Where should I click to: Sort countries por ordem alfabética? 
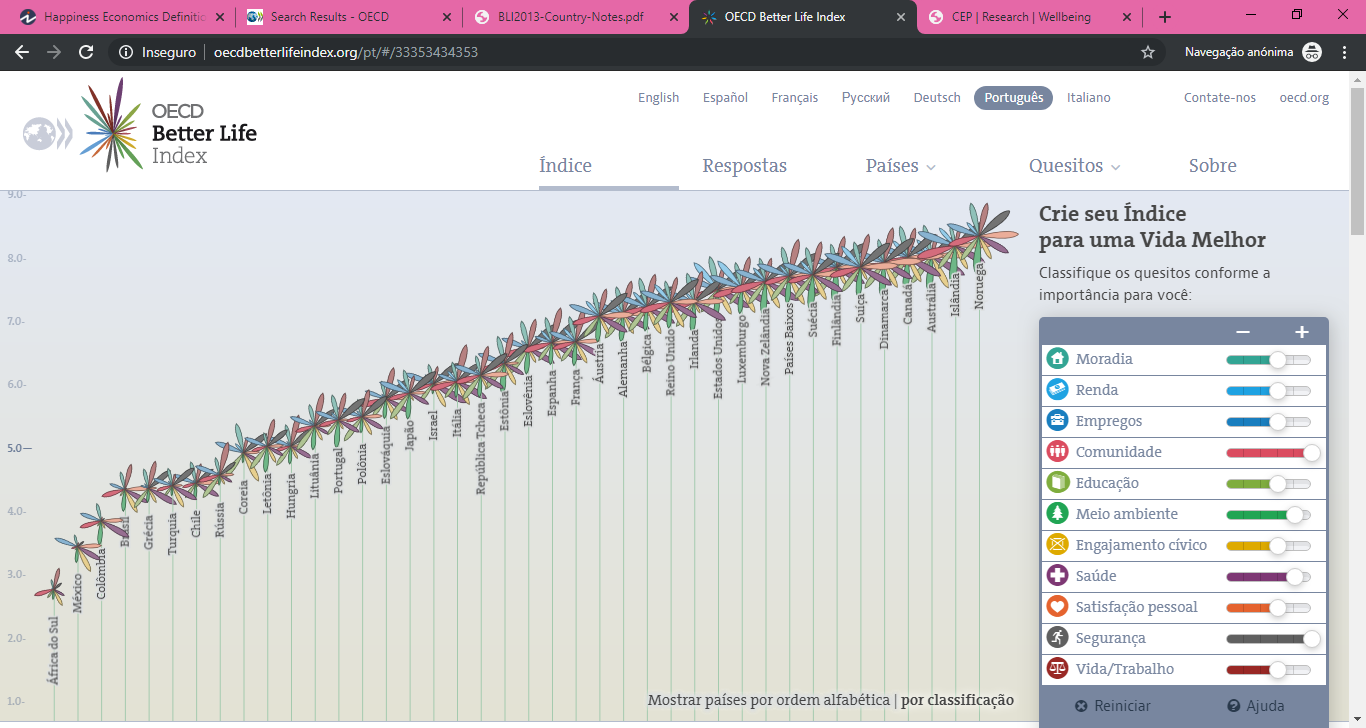click(769, 700)
